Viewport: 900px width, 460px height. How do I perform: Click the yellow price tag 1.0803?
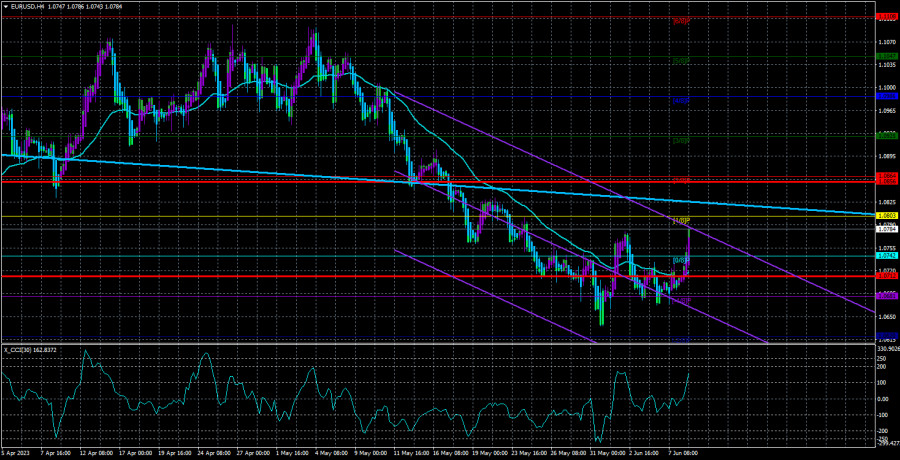pos(887,217)
